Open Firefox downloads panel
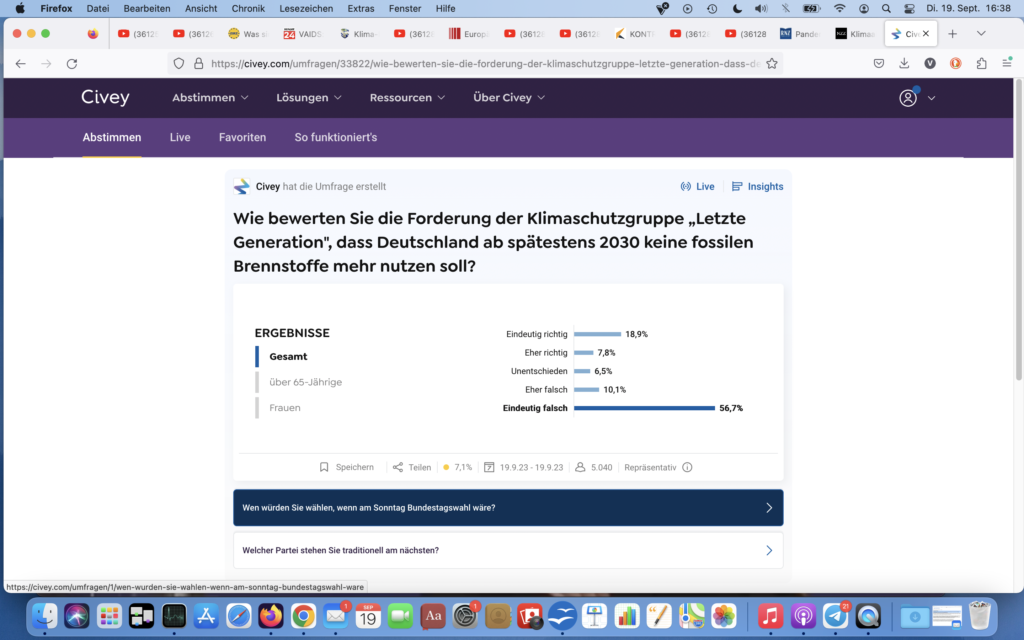Image resolution: width=1024 pixels, height=640 pixels. click(x=904, y=63)
